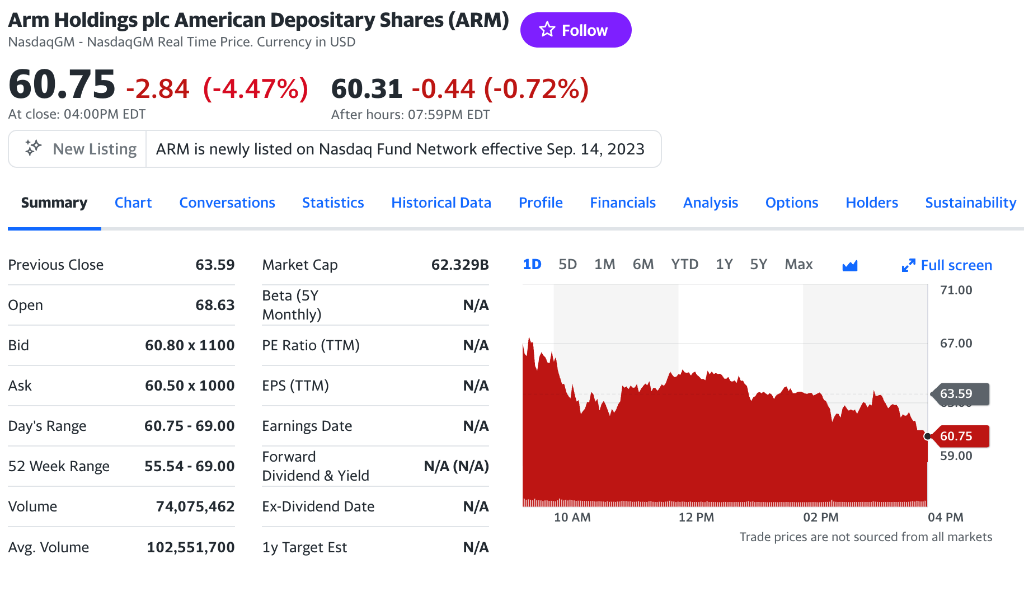Choose the YTD chart range
Image resolution: width=1024 pixels, height=599 pixels.
coord(684,264)
